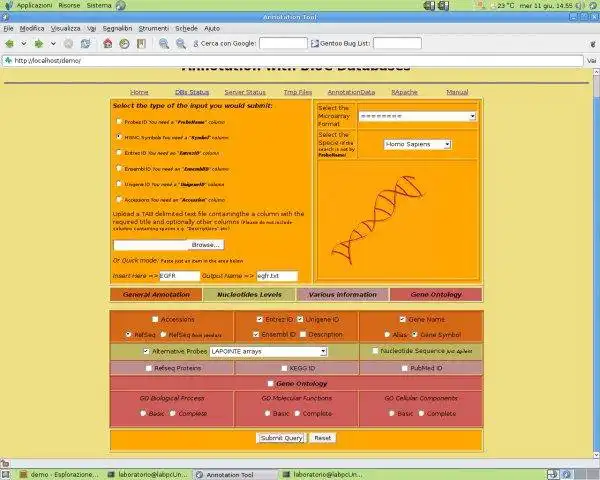Select the Accessions input radio button

click(x=119, y=199)
